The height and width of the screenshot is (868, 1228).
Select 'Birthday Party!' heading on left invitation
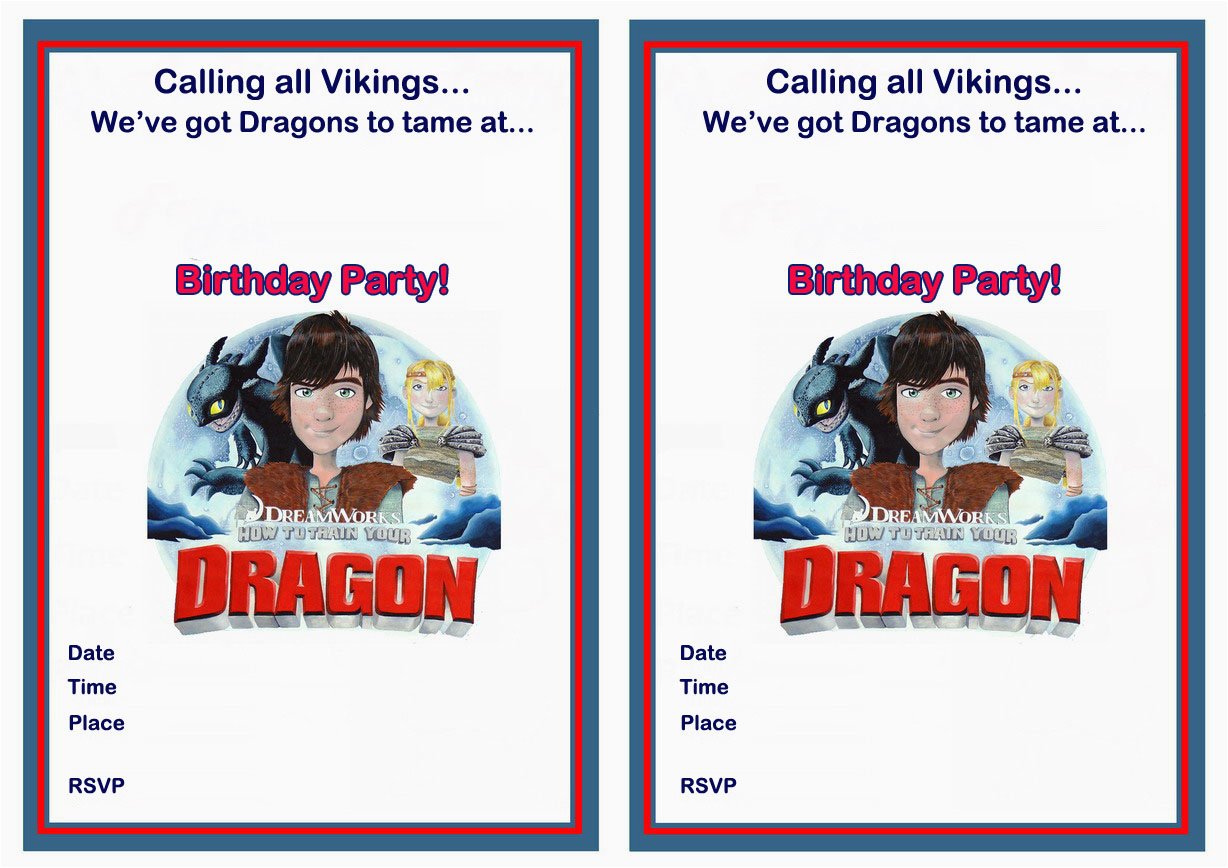(x=312, y=281)
